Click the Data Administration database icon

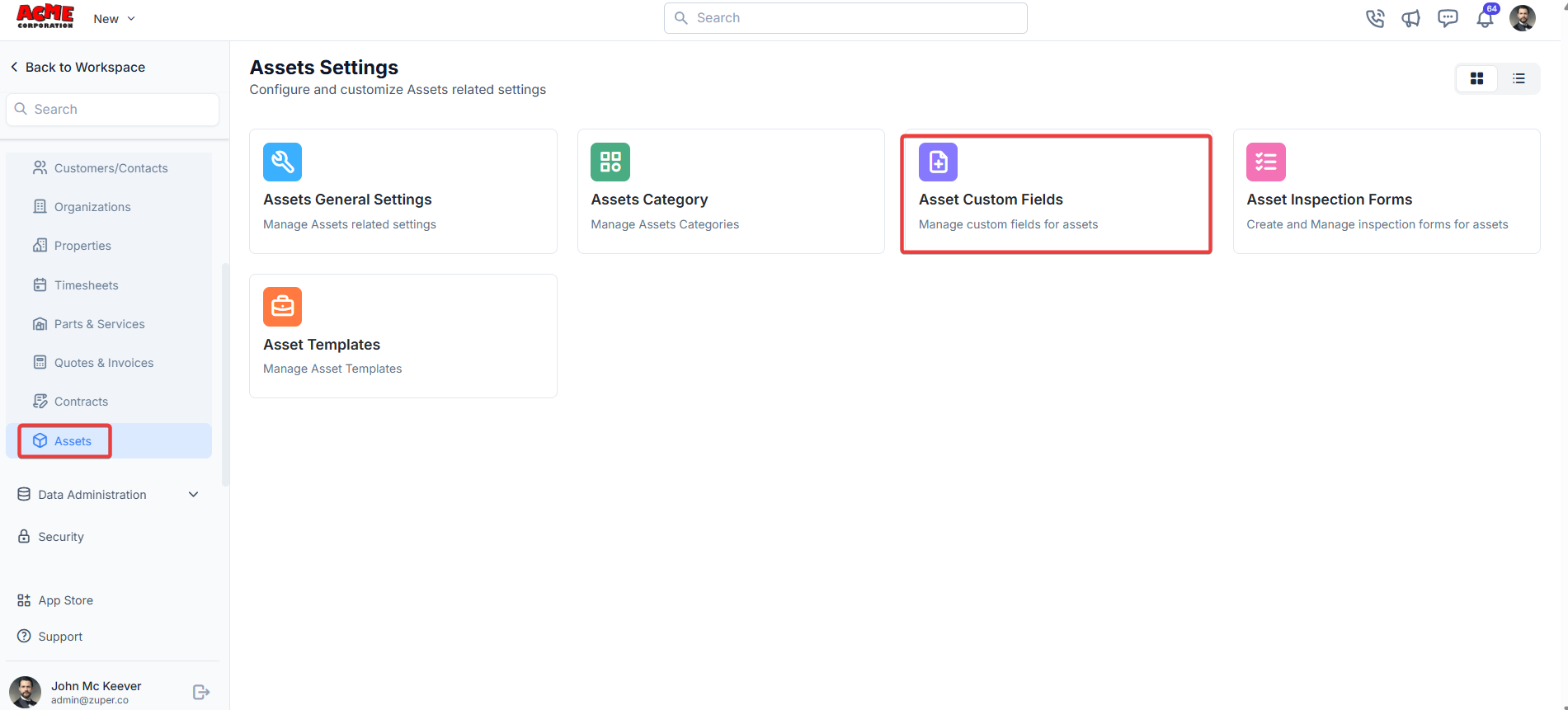point(24,495)
